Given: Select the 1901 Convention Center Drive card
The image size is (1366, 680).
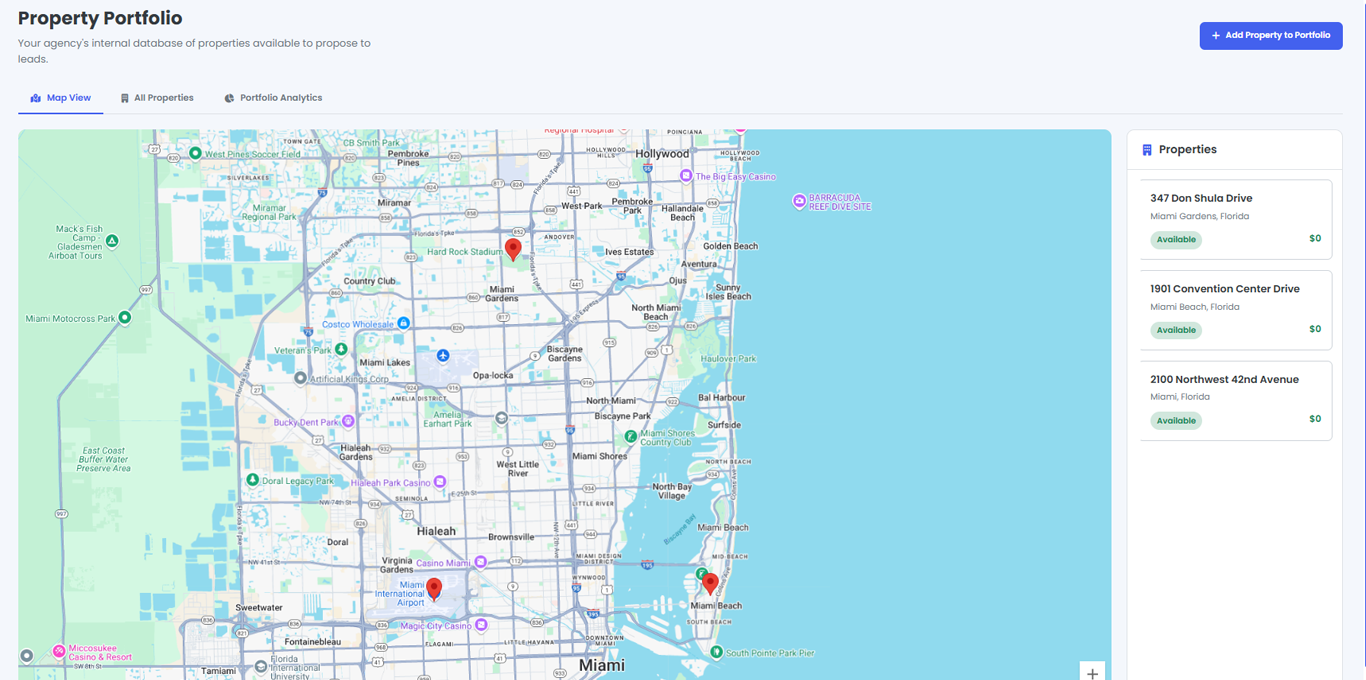Looking at the screenshot, I should [x=1236, y=310].
